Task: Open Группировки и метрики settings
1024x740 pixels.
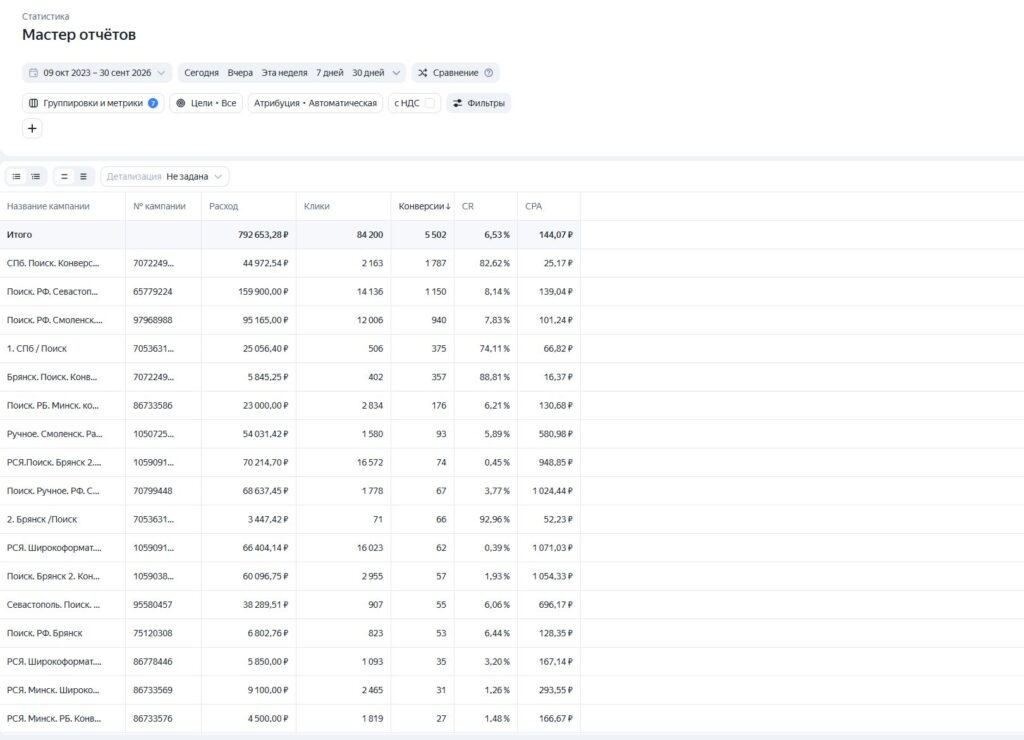Action: click(93, 103)
